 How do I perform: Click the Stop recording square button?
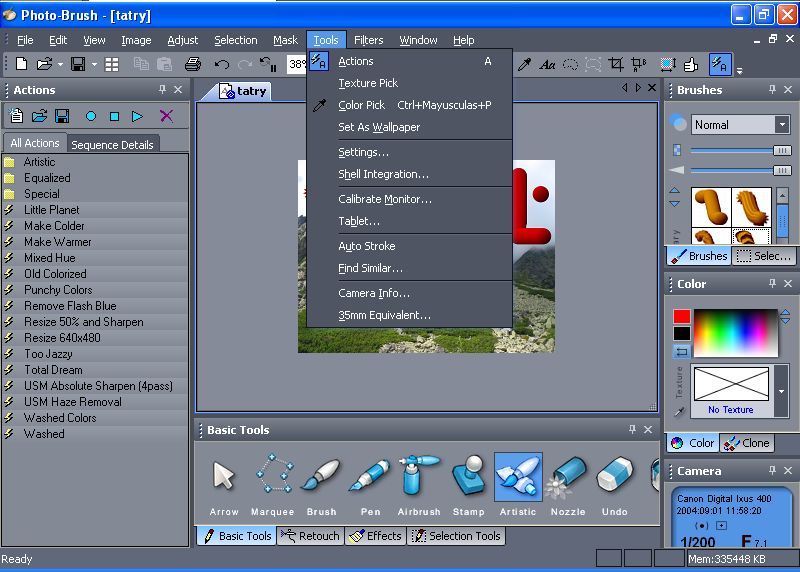(114, 116)
